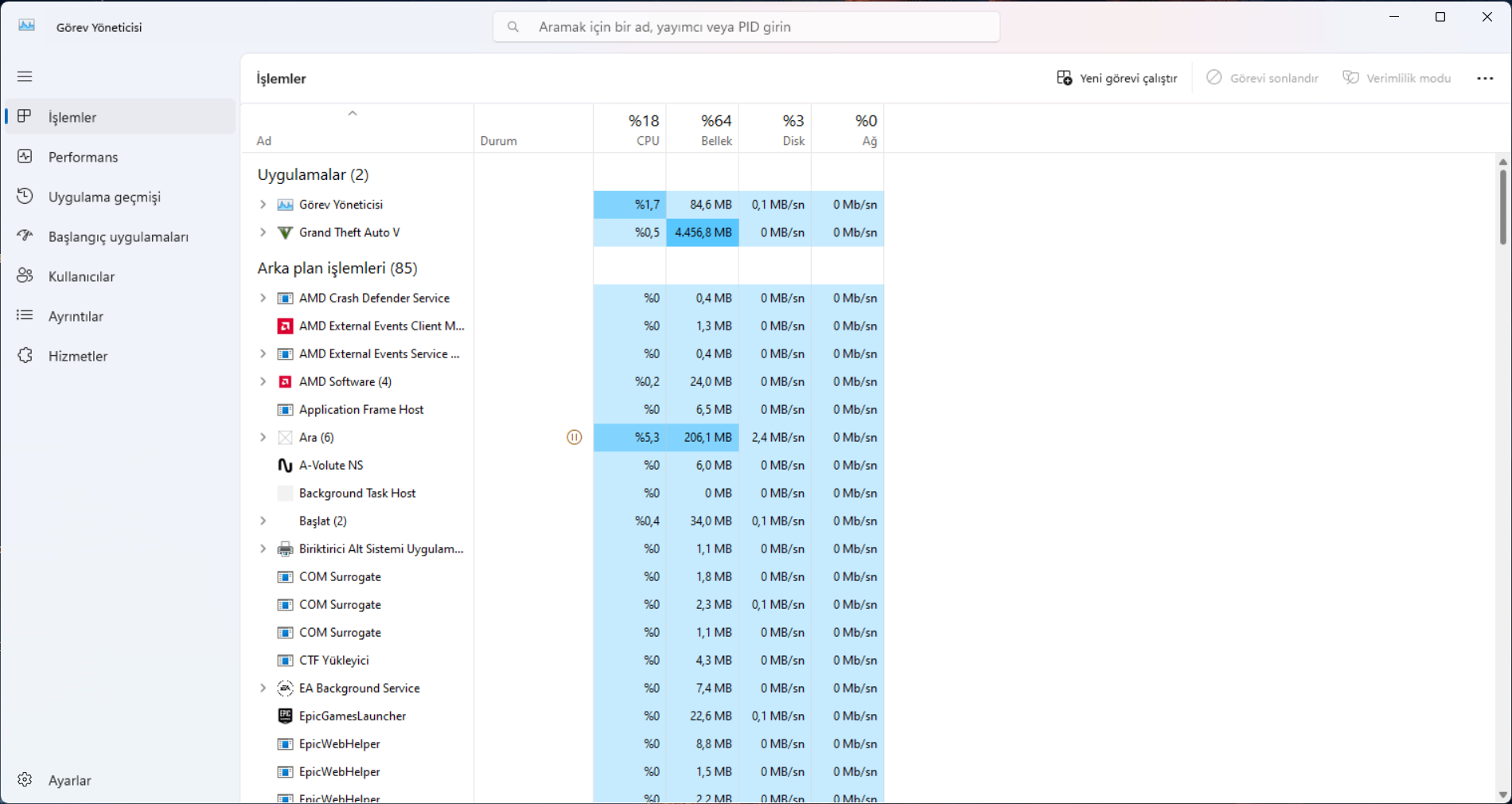Screen dimensions: 1512x804
Task: Sort by the Durum column
Action: point(534,128)
